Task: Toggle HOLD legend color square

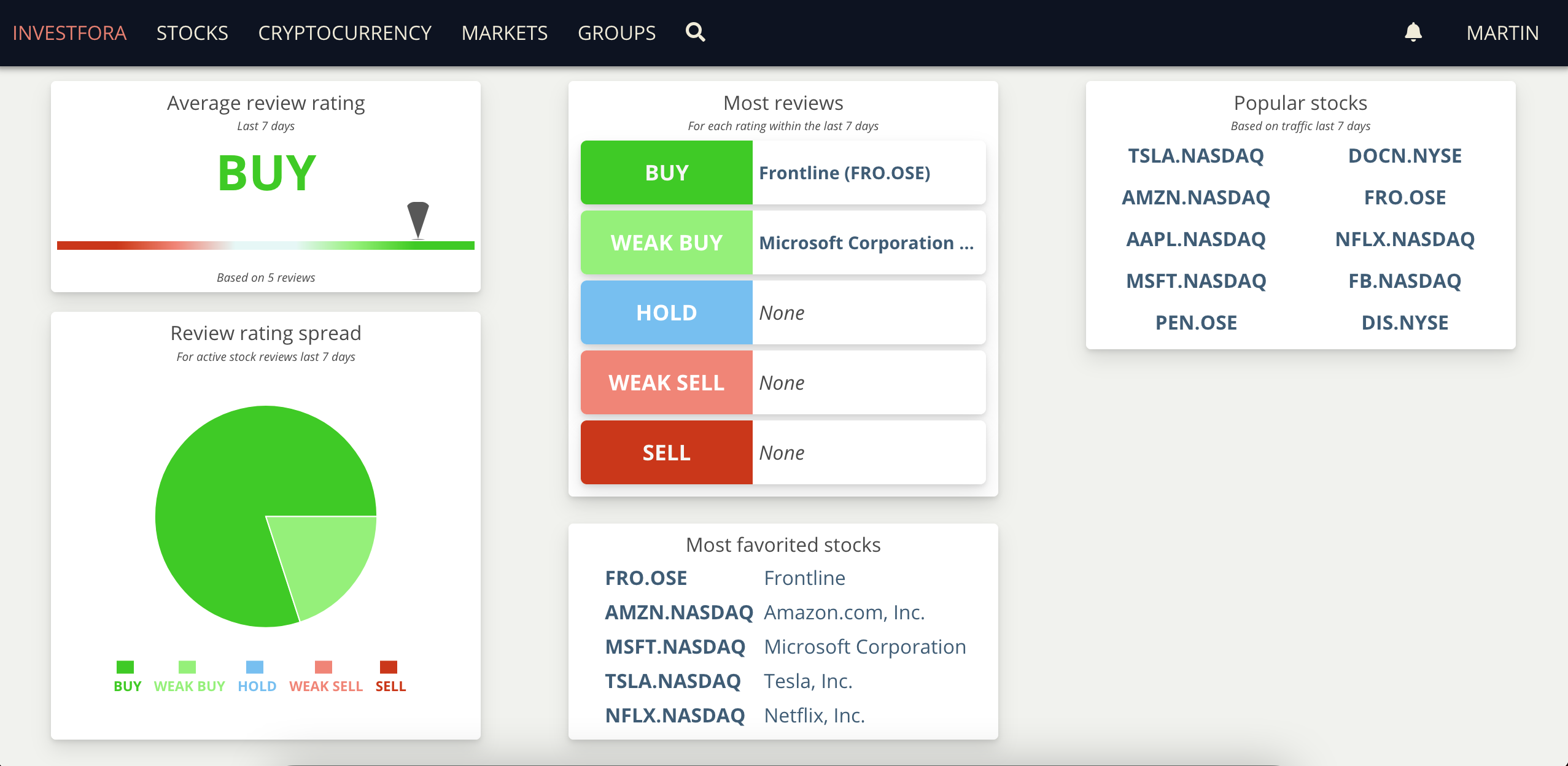Action: click(x=255, y=667)
